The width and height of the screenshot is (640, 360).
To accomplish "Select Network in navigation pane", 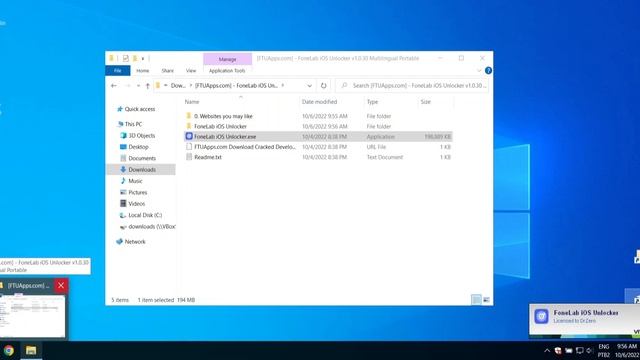I will pos(135,242).
